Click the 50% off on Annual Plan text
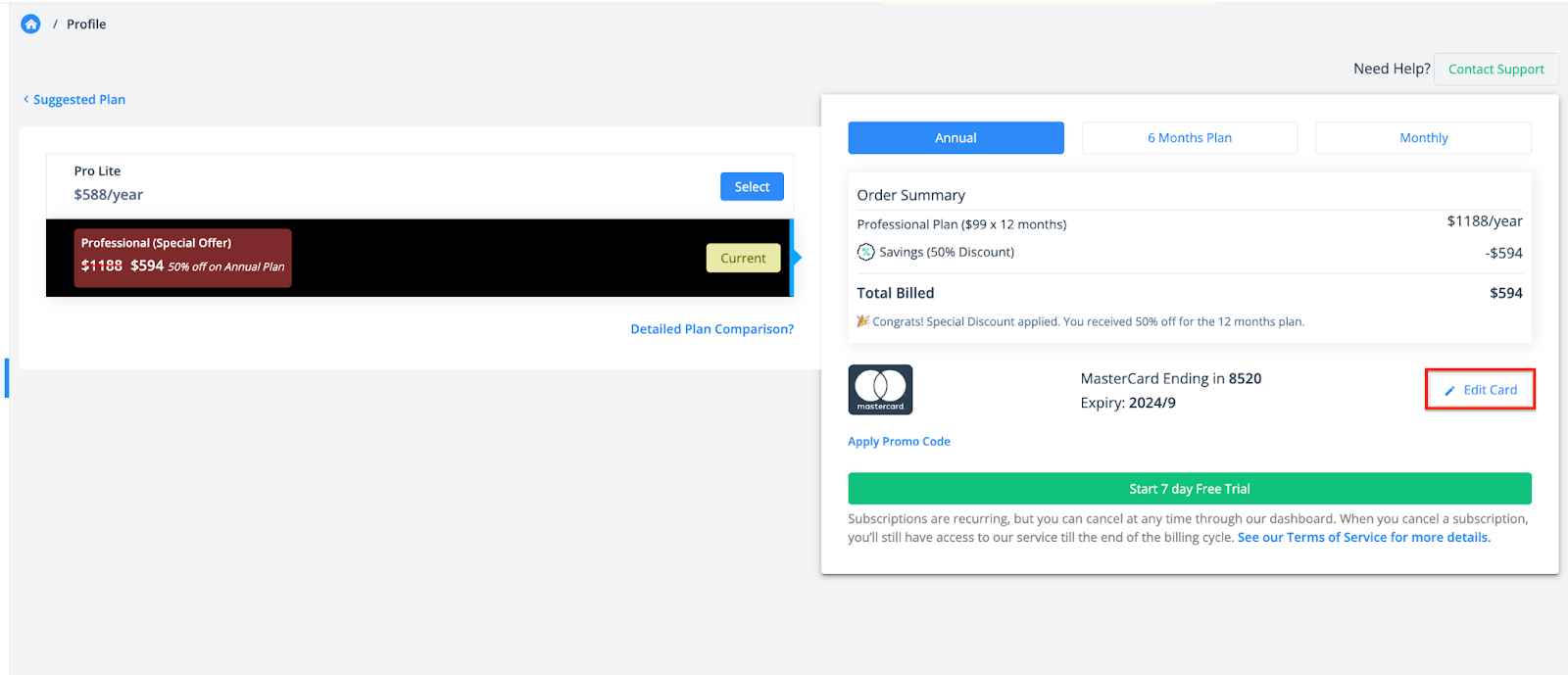The height and width of the screenshot is (675, 1568). click(x=226, y=266)
